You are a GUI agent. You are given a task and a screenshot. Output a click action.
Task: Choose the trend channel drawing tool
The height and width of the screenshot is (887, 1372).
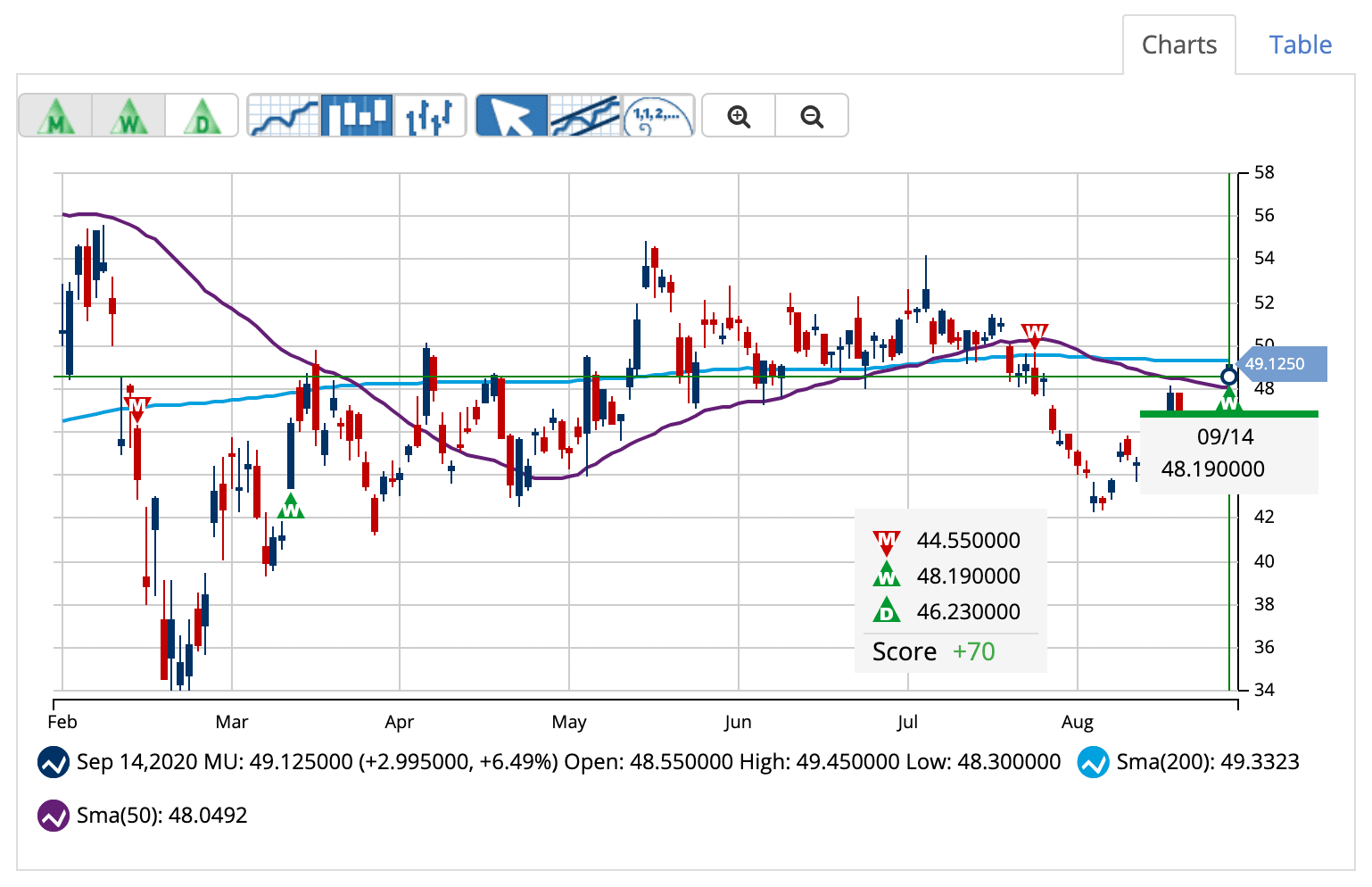point(585,115)
